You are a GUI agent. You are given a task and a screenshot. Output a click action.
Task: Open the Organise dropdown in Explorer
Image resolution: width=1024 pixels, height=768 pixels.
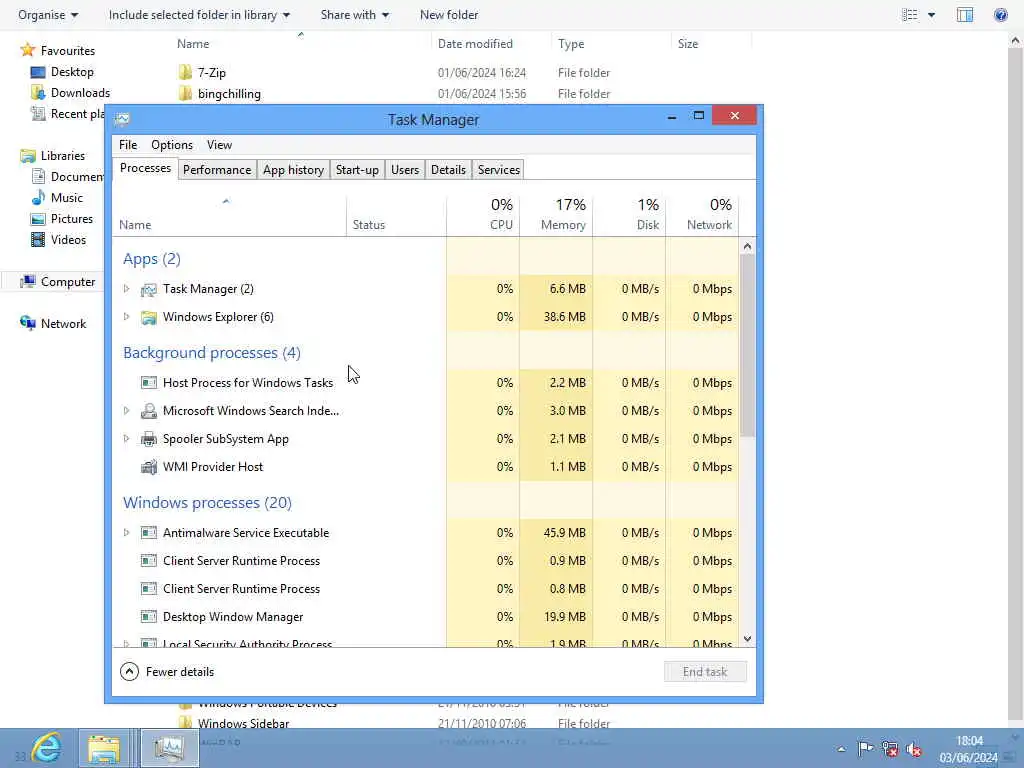click(x=48, y=14)
